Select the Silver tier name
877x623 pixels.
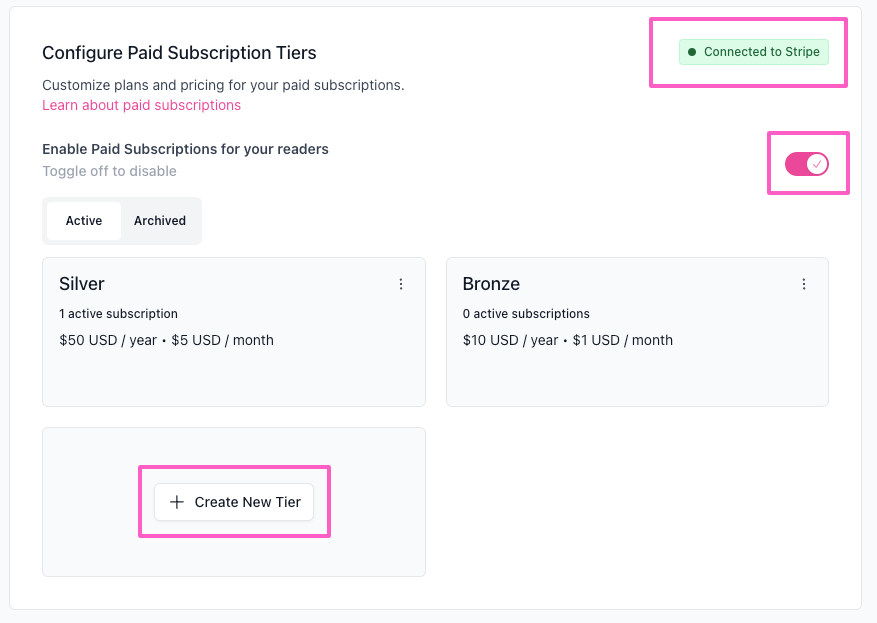tap(82, 284)
